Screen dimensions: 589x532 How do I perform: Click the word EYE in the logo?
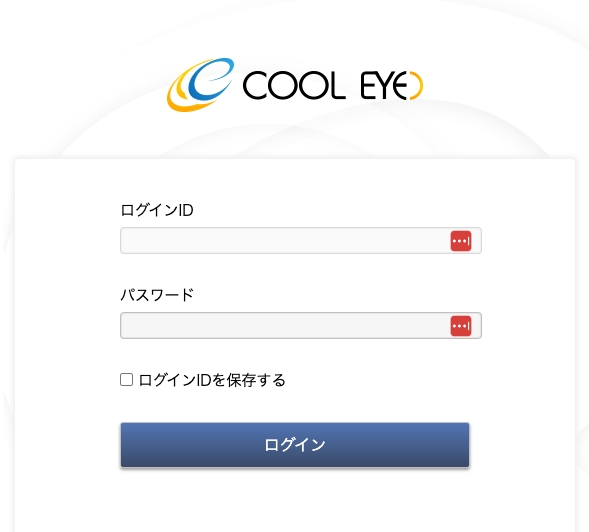391,86
